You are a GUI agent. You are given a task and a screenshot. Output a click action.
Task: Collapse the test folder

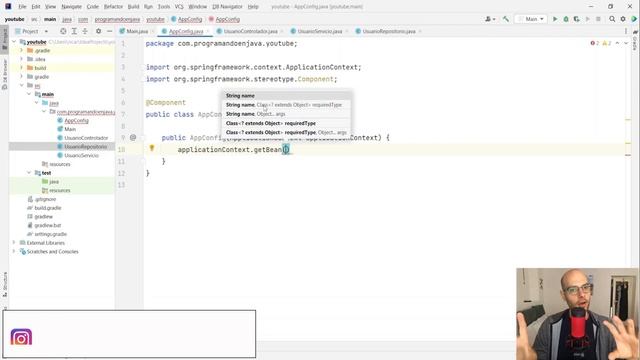point(29,173)
